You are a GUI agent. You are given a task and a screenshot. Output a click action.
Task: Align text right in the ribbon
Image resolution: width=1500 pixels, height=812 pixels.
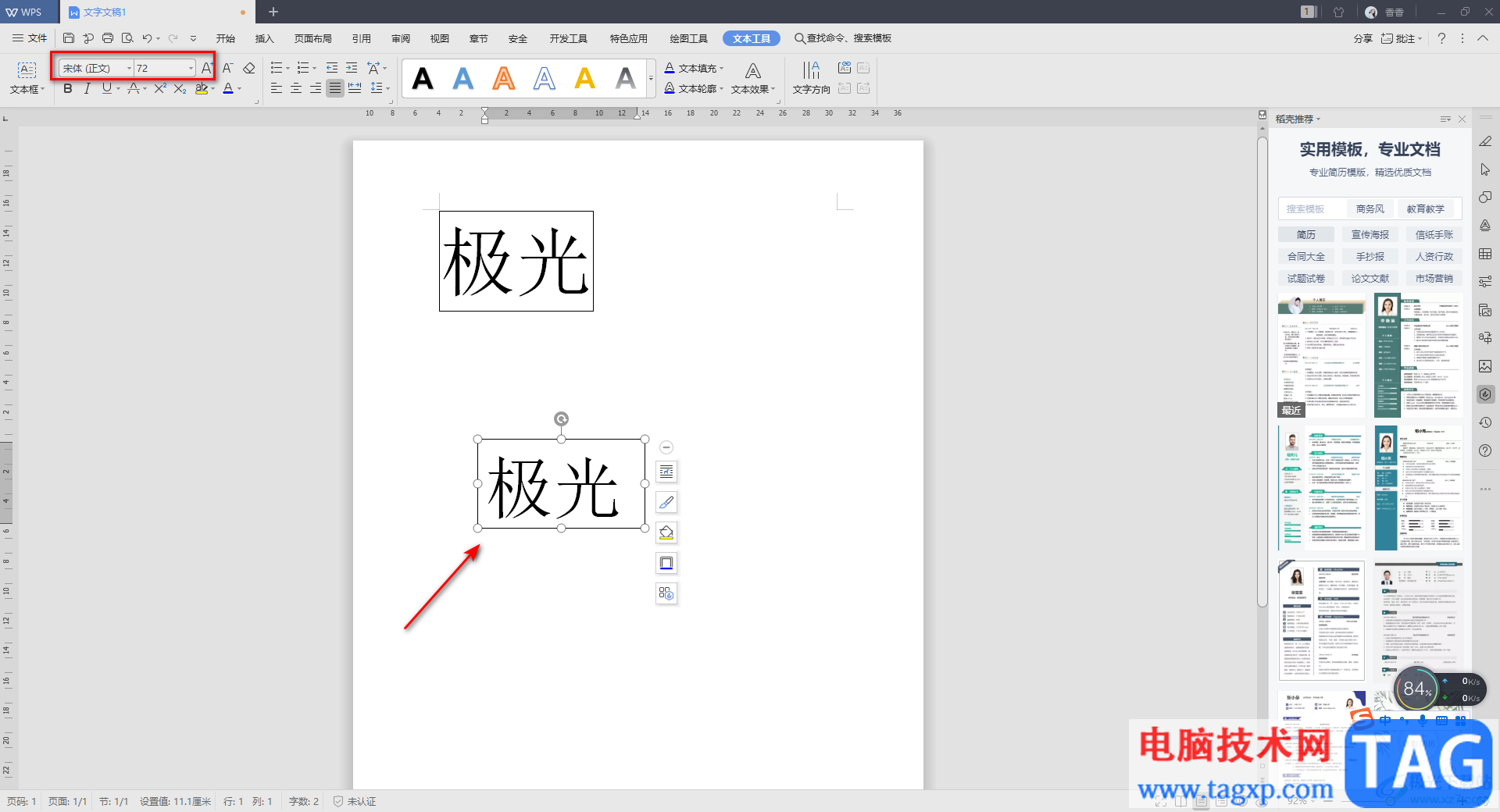point(316,88)
